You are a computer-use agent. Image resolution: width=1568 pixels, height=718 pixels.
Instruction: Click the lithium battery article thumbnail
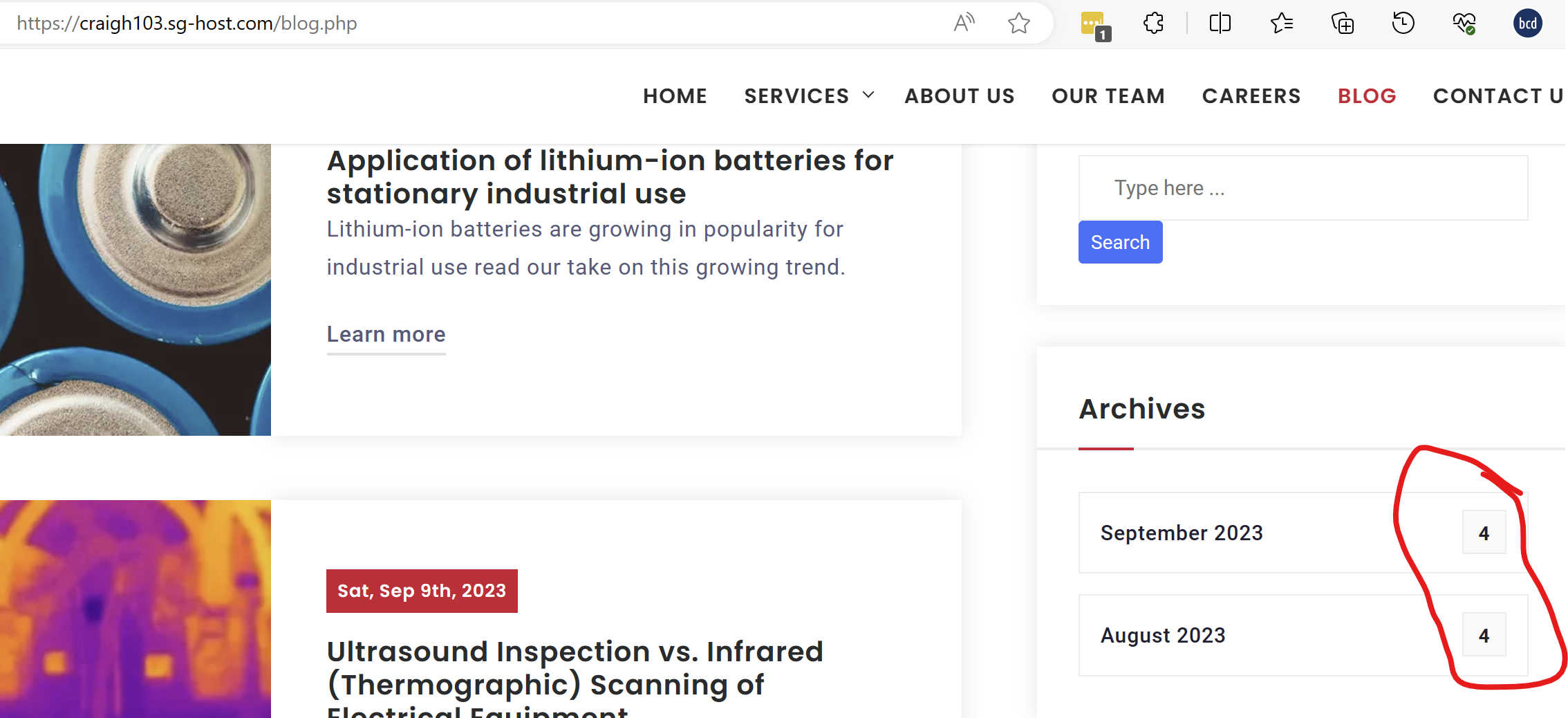[135, 289]
